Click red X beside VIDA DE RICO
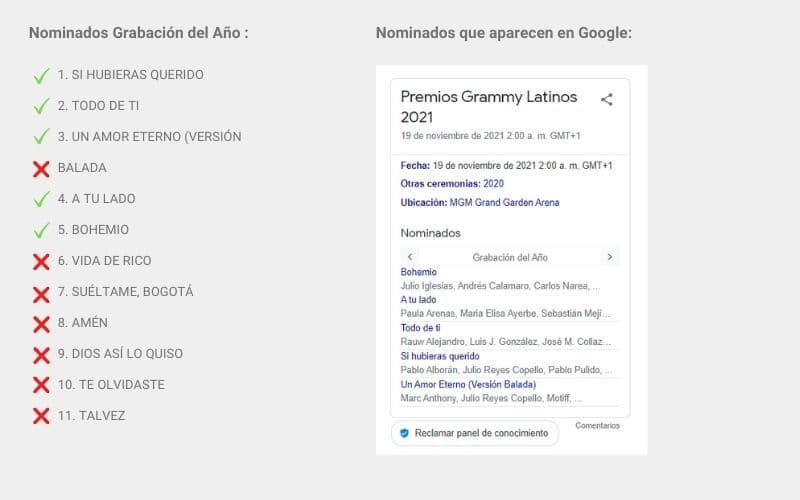This screenshot has width=800, height=500. pyautogui.click(x=41, y=261)
